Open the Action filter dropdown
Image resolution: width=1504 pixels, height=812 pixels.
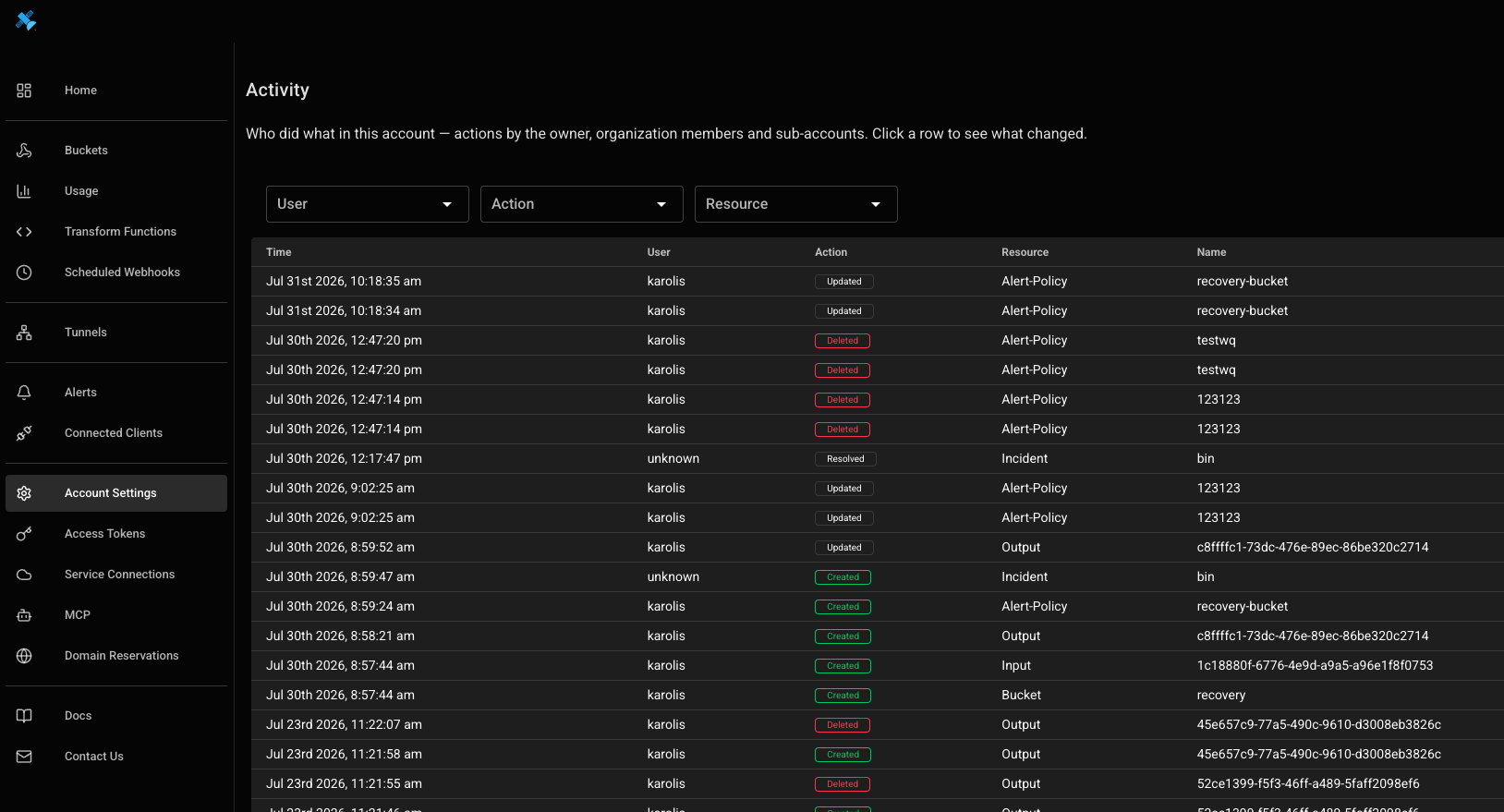coord(582,204)
